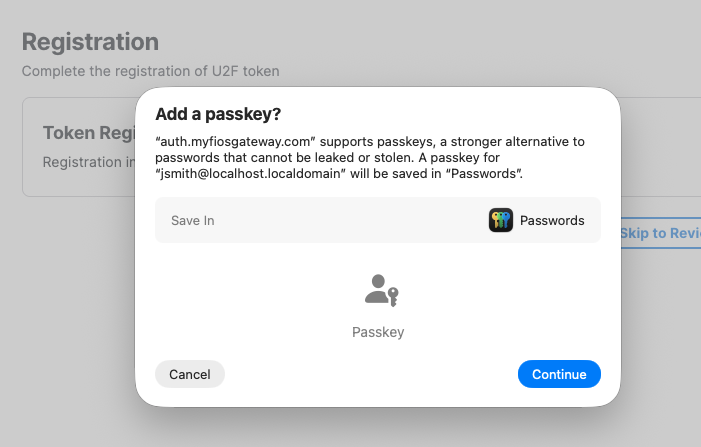Screen dimensions: 701x447
Task: Click the quoted "Passwords" ending the description
Action: 486,174
